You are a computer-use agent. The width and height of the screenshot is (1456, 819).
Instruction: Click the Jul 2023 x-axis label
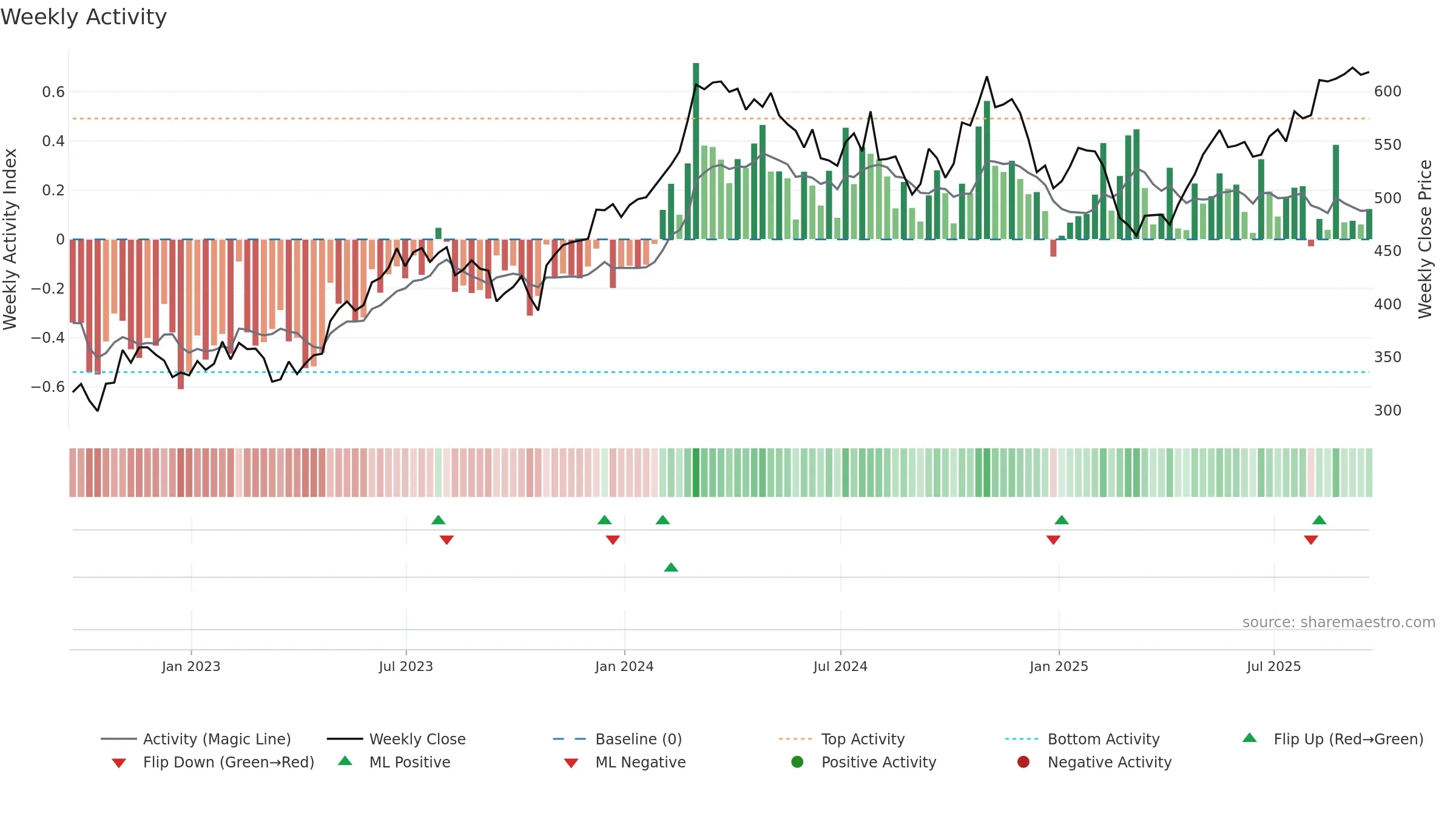coord(406,667)
